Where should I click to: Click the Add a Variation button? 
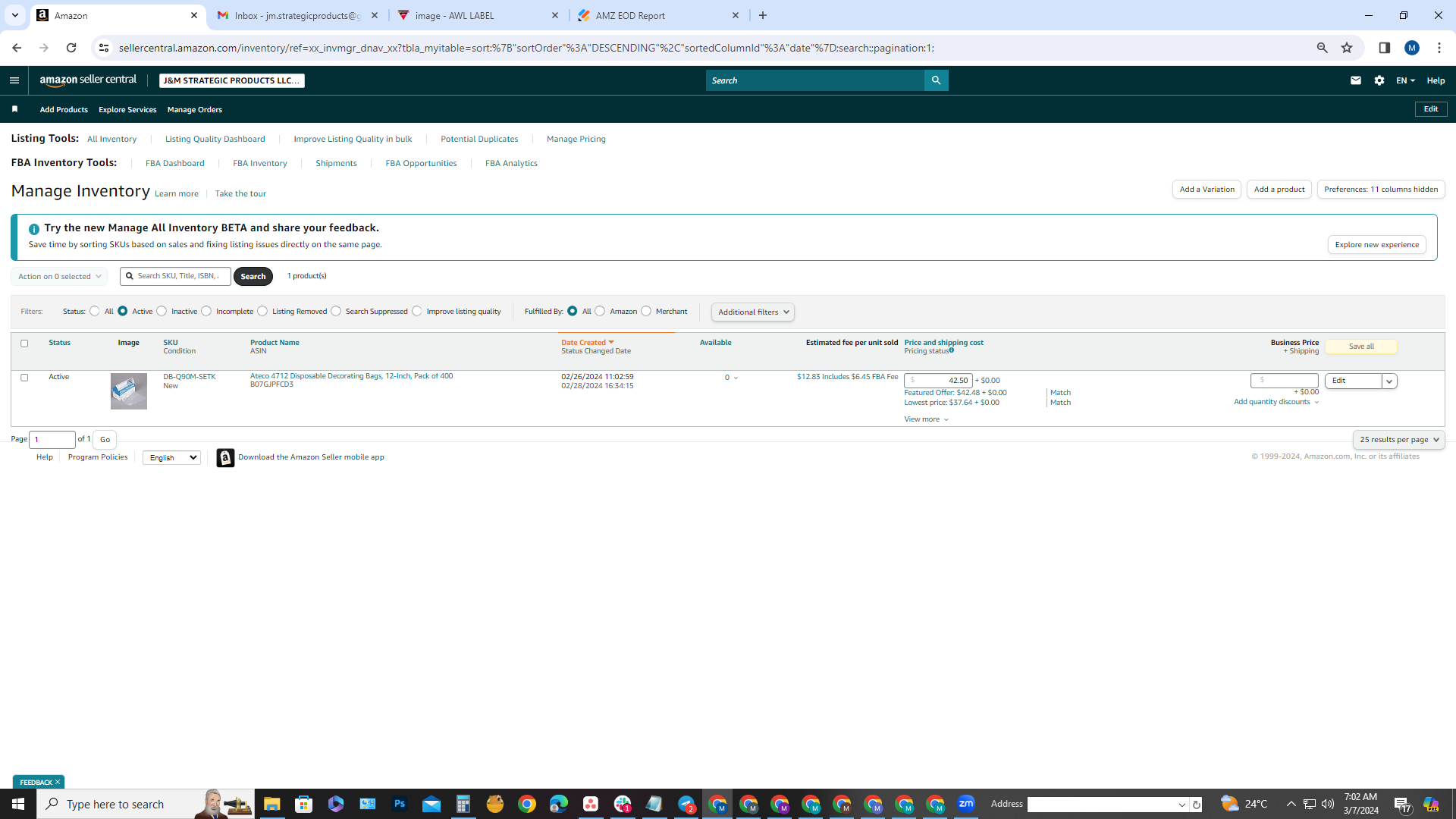pos(1207,190)
